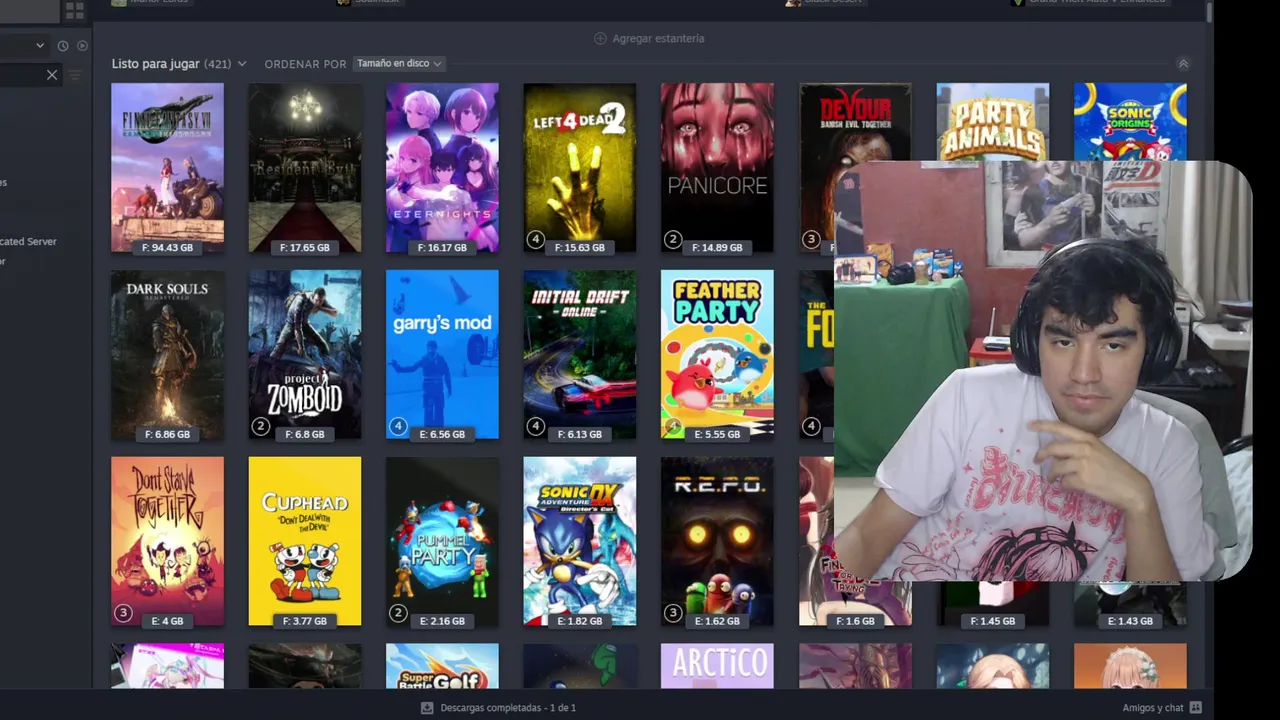Click friends badge 4 on Garry's Mod

tap(398, 427)
